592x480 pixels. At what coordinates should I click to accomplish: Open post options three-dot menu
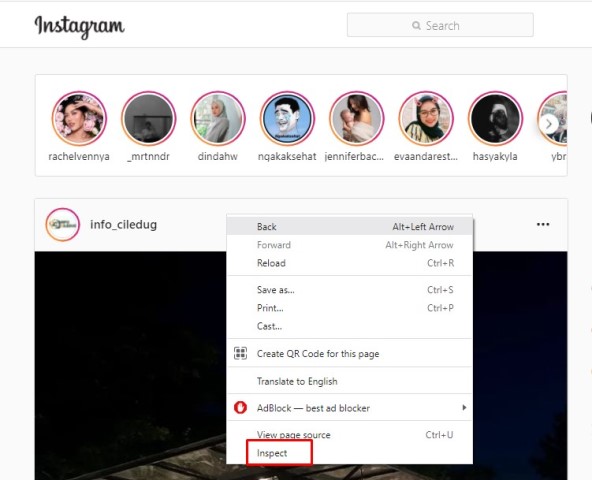point(543,224)
